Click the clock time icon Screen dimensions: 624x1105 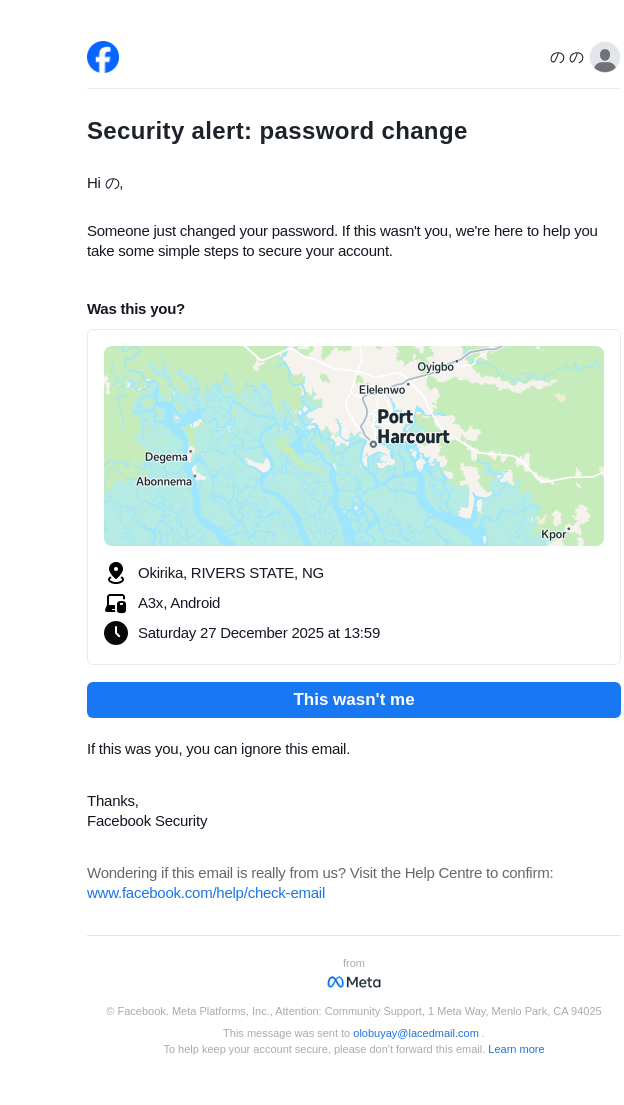[116, 633]
